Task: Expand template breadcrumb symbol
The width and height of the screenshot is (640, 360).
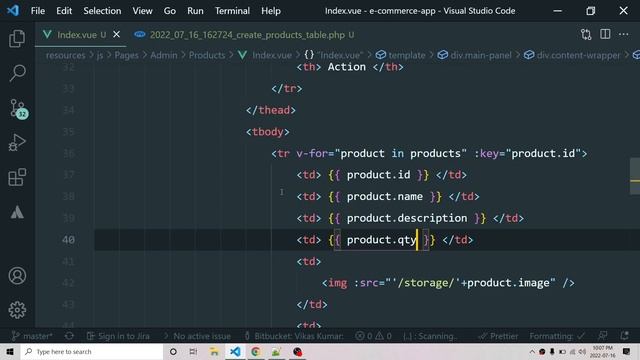Action: click(400, 55)
